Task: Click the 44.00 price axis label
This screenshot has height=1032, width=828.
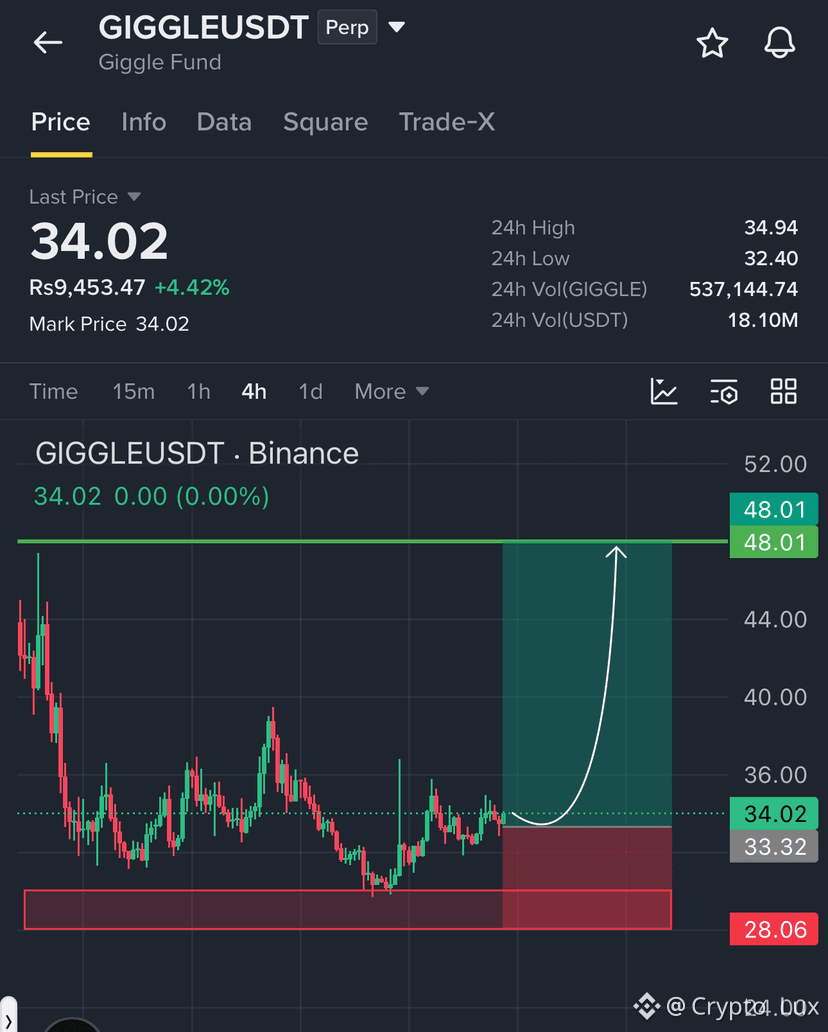Action: [775, 620]
